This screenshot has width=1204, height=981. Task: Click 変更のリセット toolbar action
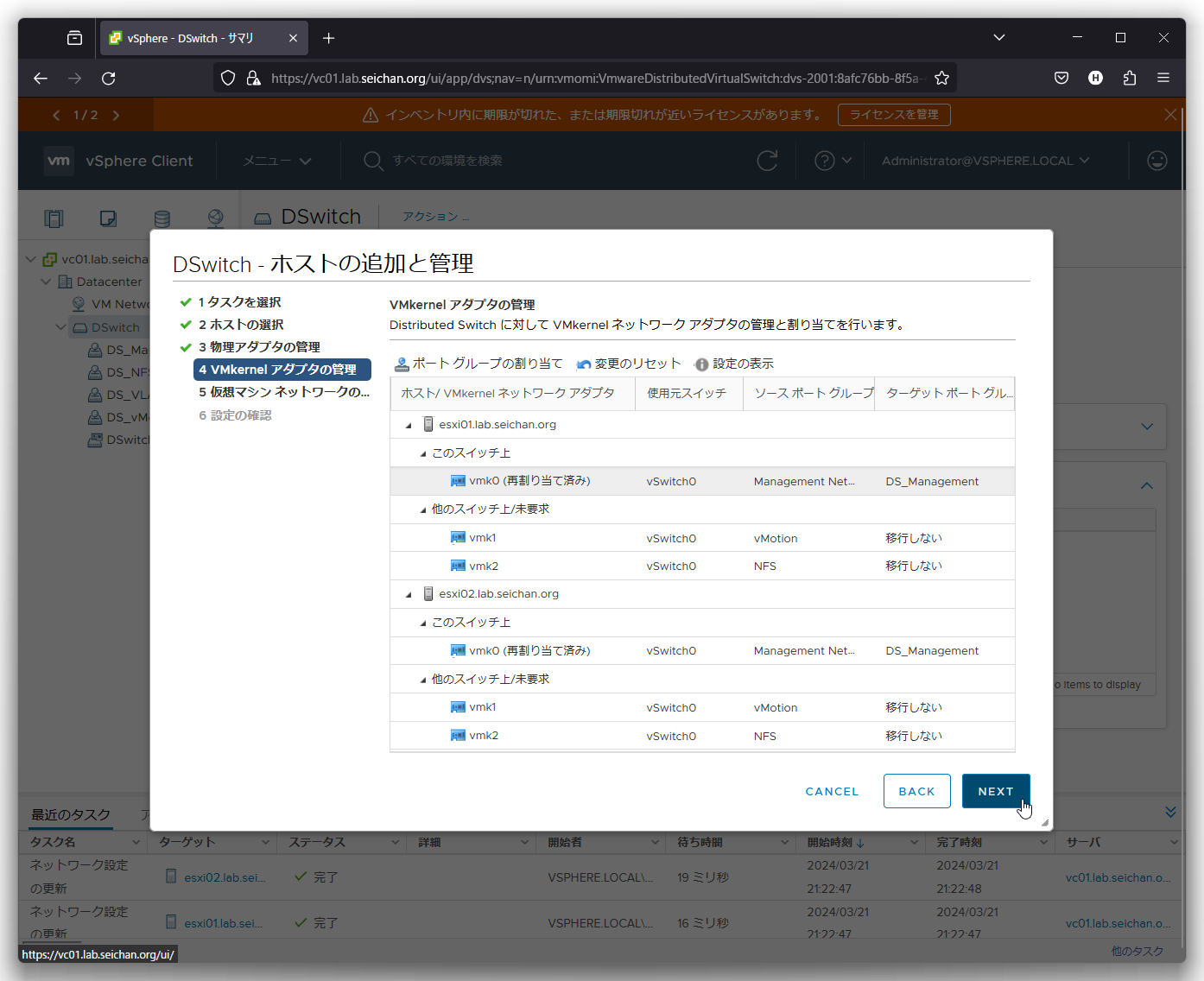click(x=629, y=364)
